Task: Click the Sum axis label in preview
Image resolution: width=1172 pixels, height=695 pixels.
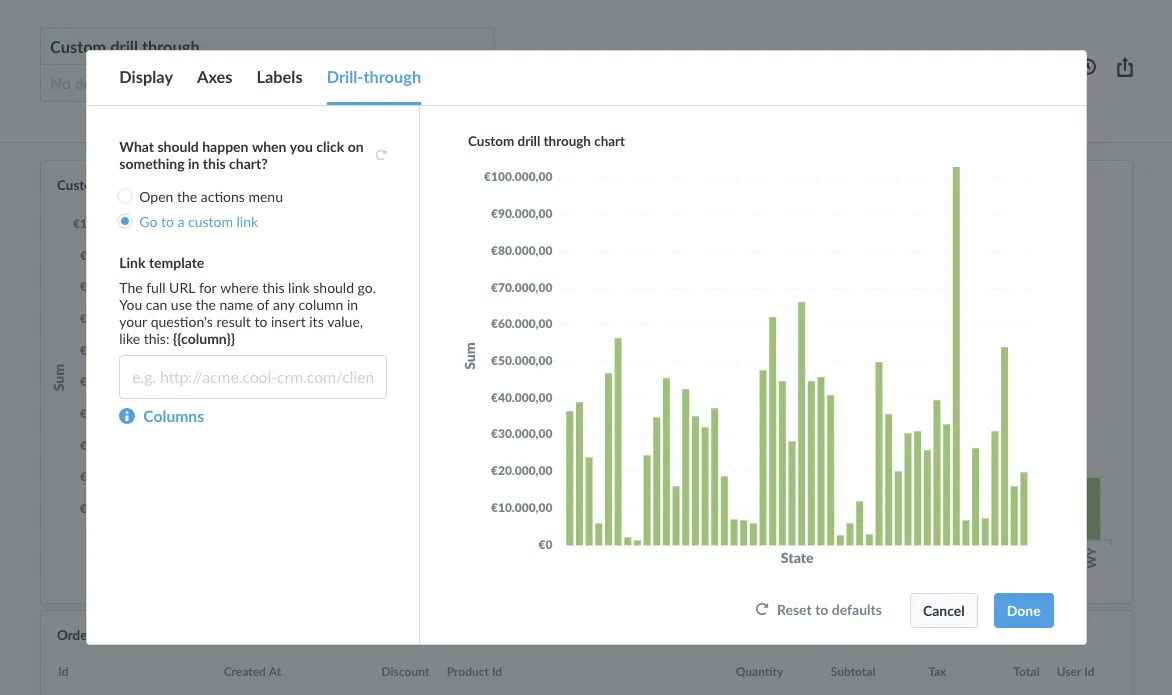Action: tap(470, 356)
